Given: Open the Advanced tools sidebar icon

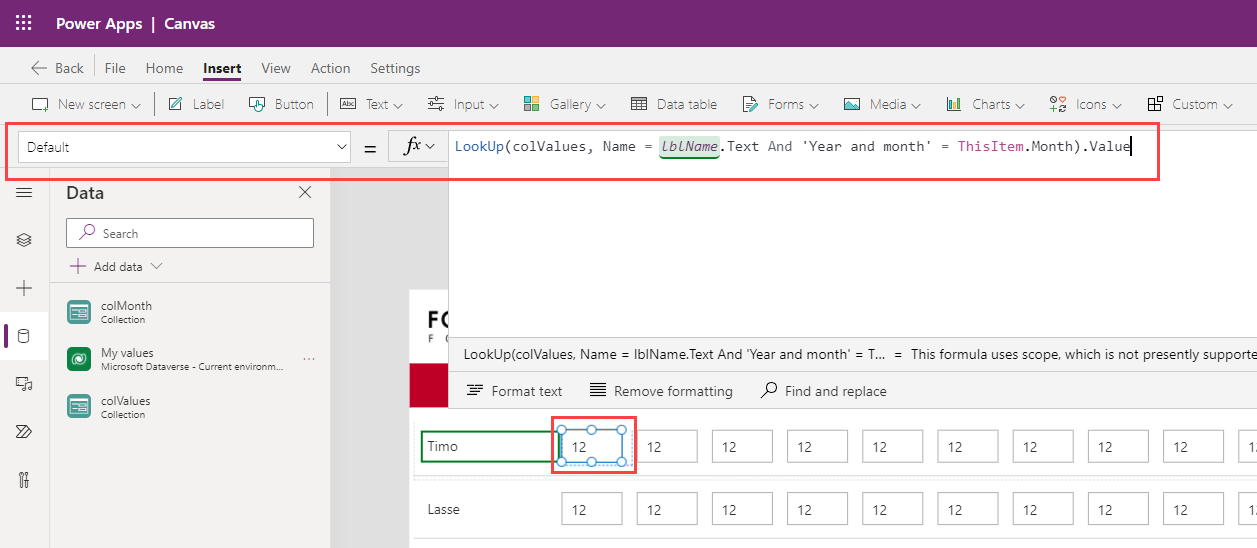Looking at the screenshot, I should pos(24,480).
